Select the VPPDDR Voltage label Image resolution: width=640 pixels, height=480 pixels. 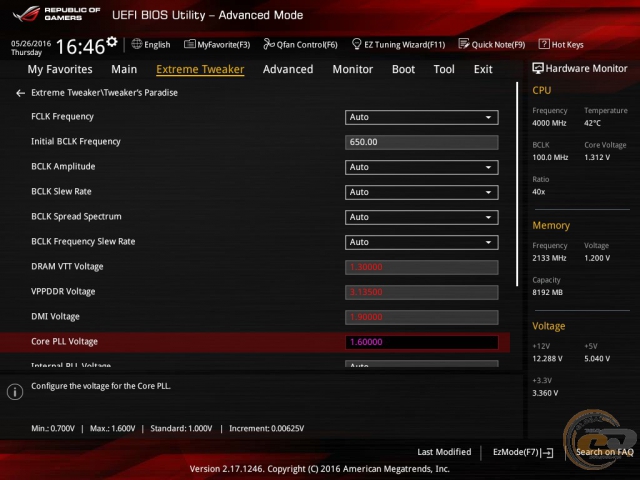(63, 291)
